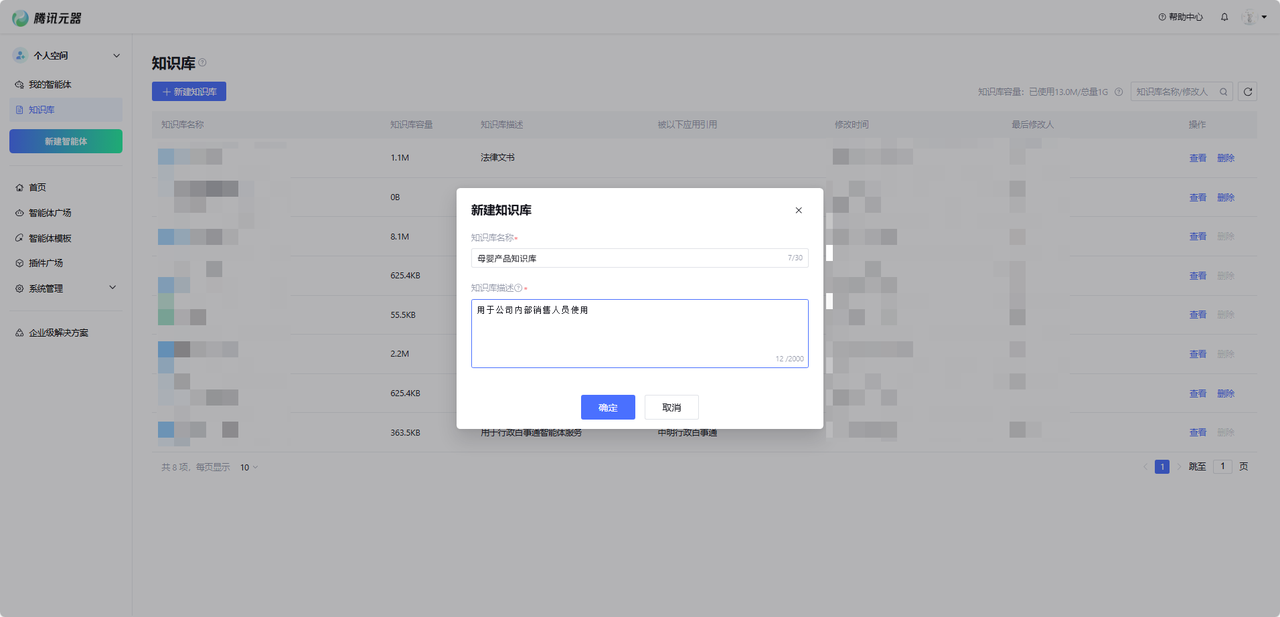
Task: Click 查看 in the 363.5KB row
Action: pyautogui.click(x=1198, y=432)
